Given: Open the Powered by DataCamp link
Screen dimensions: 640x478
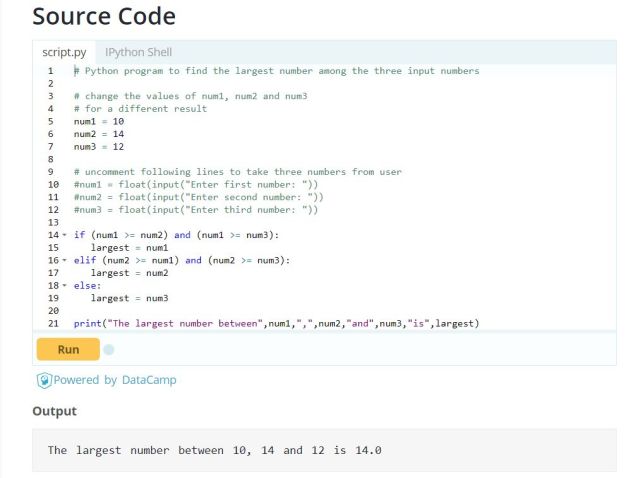Looking at the screenshot, I should point(114,380).
